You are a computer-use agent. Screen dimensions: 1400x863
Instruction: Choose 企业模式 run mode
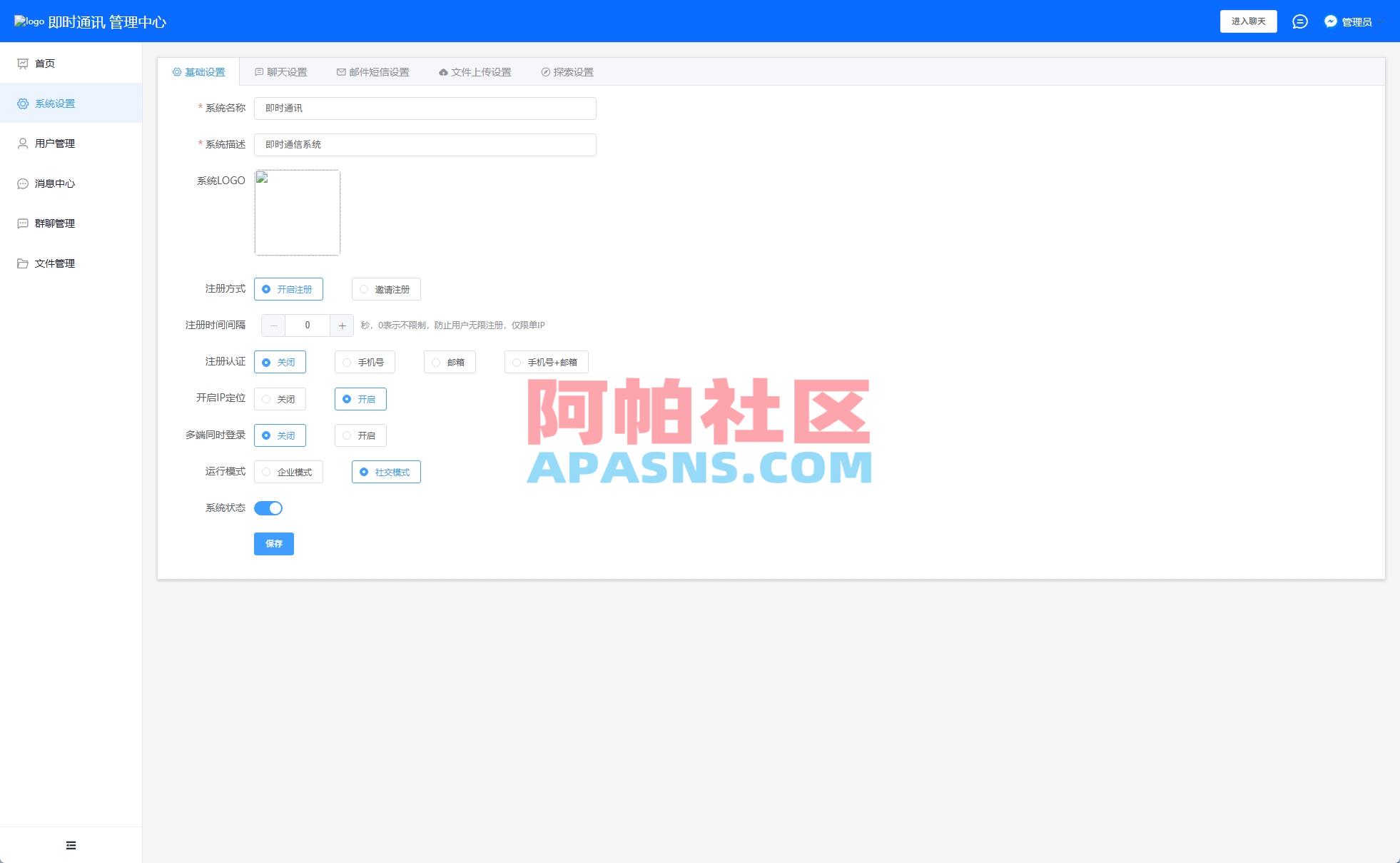288,472
